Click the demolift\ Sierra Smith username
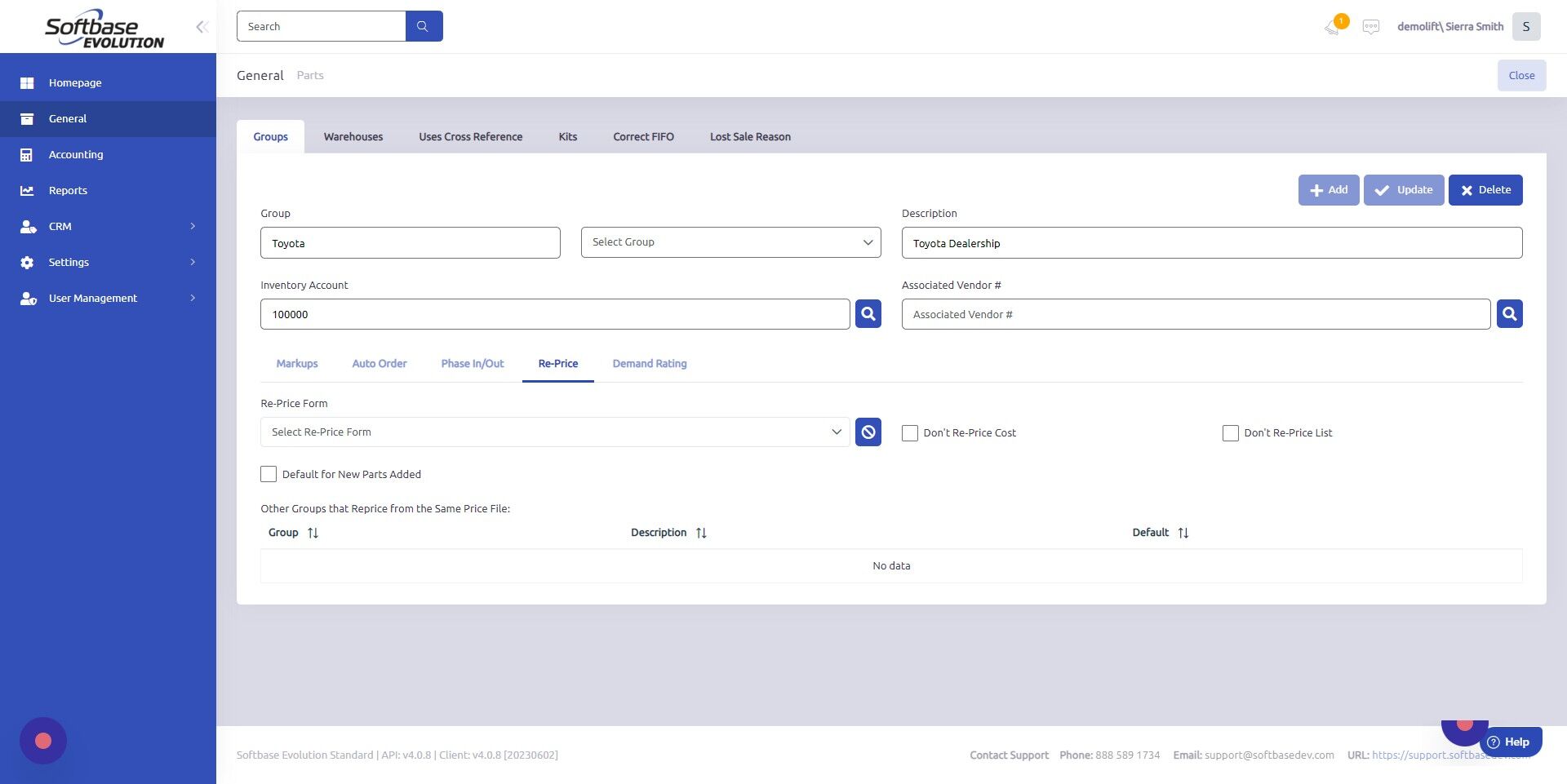Image resolution: width=1567 pixels, height=784 pixels. pyautogui.click(x=1450, y=26)
